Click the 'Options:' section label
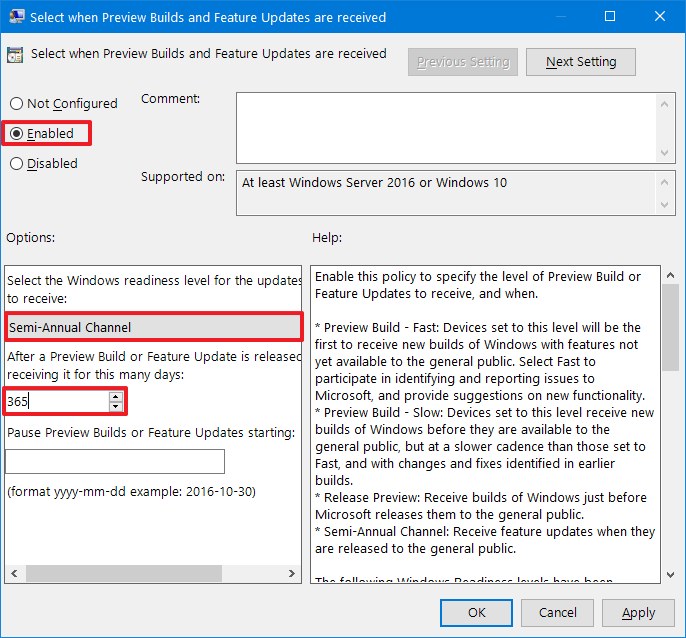 [x=31, y=238]
